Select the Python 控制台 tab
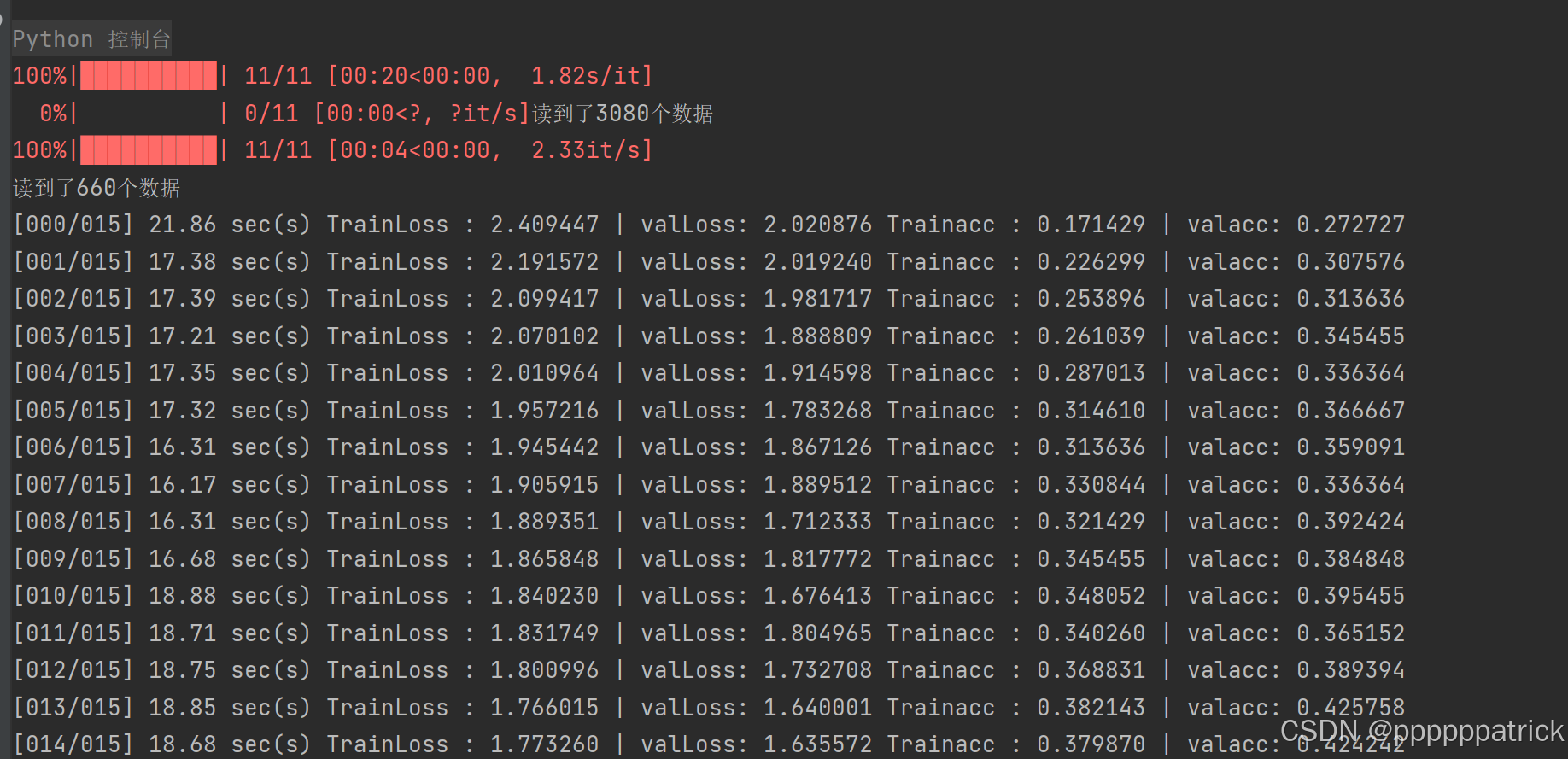Viewport: 1568px width, 759px height. 91,39
